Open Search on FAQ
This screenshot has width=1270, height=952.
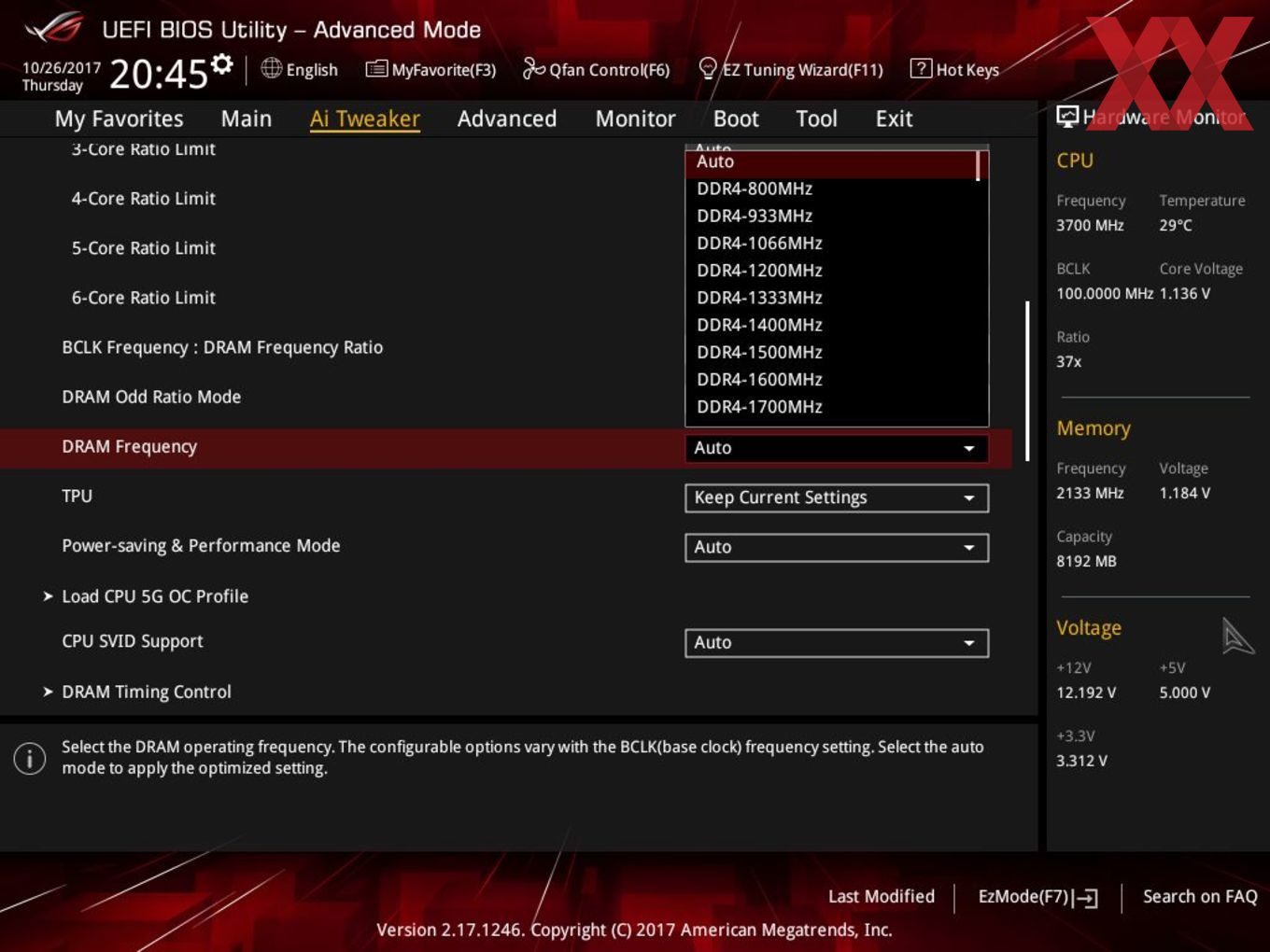coord(1200,896)
